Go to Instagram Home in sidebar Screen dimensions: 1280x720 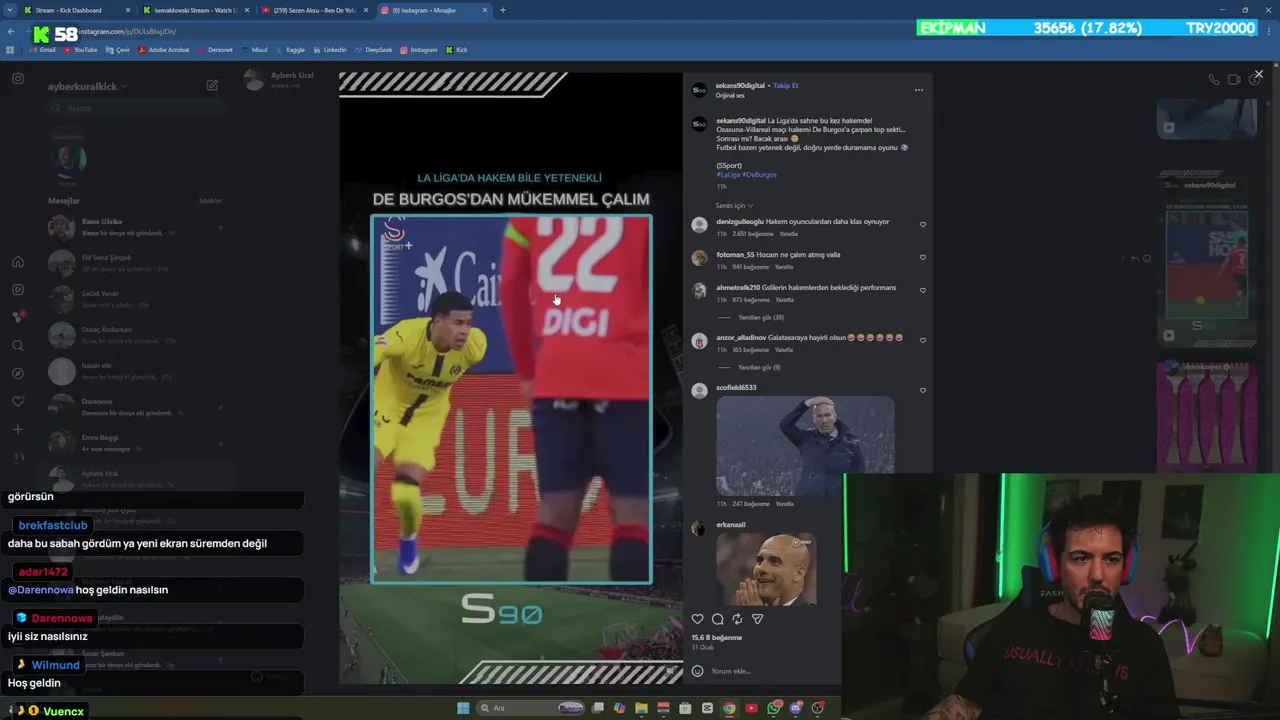(x=18, y=262)
